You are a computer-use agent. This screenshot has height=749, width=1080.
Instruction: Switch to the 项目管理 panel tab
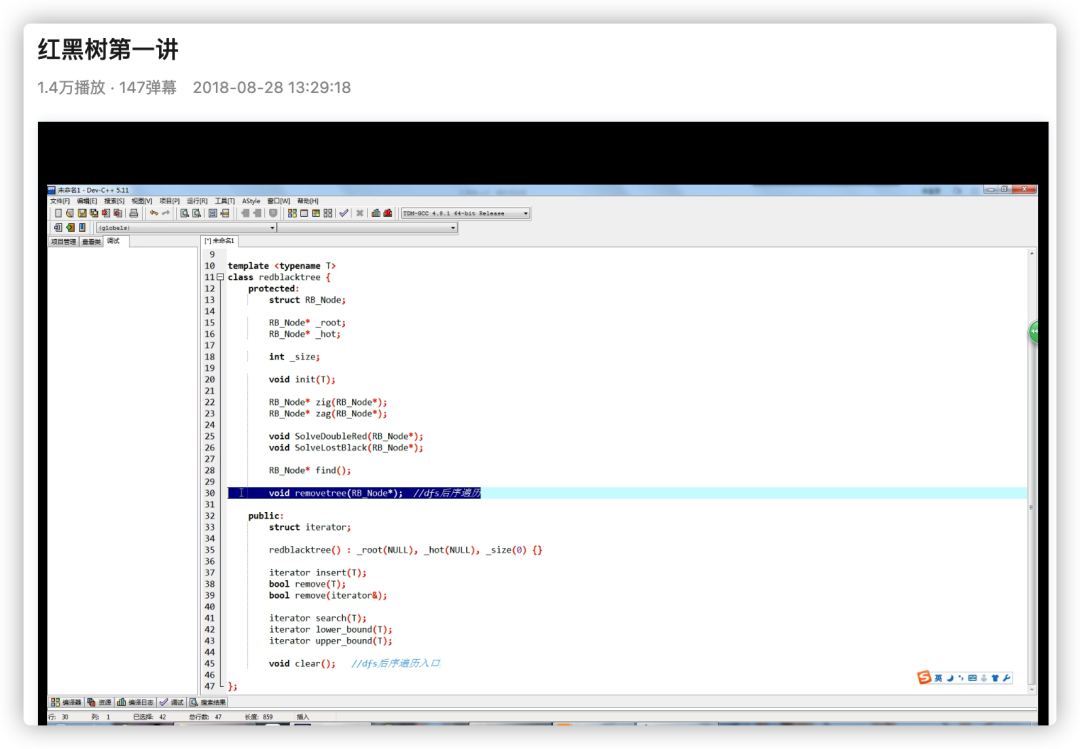coord(63,242)
